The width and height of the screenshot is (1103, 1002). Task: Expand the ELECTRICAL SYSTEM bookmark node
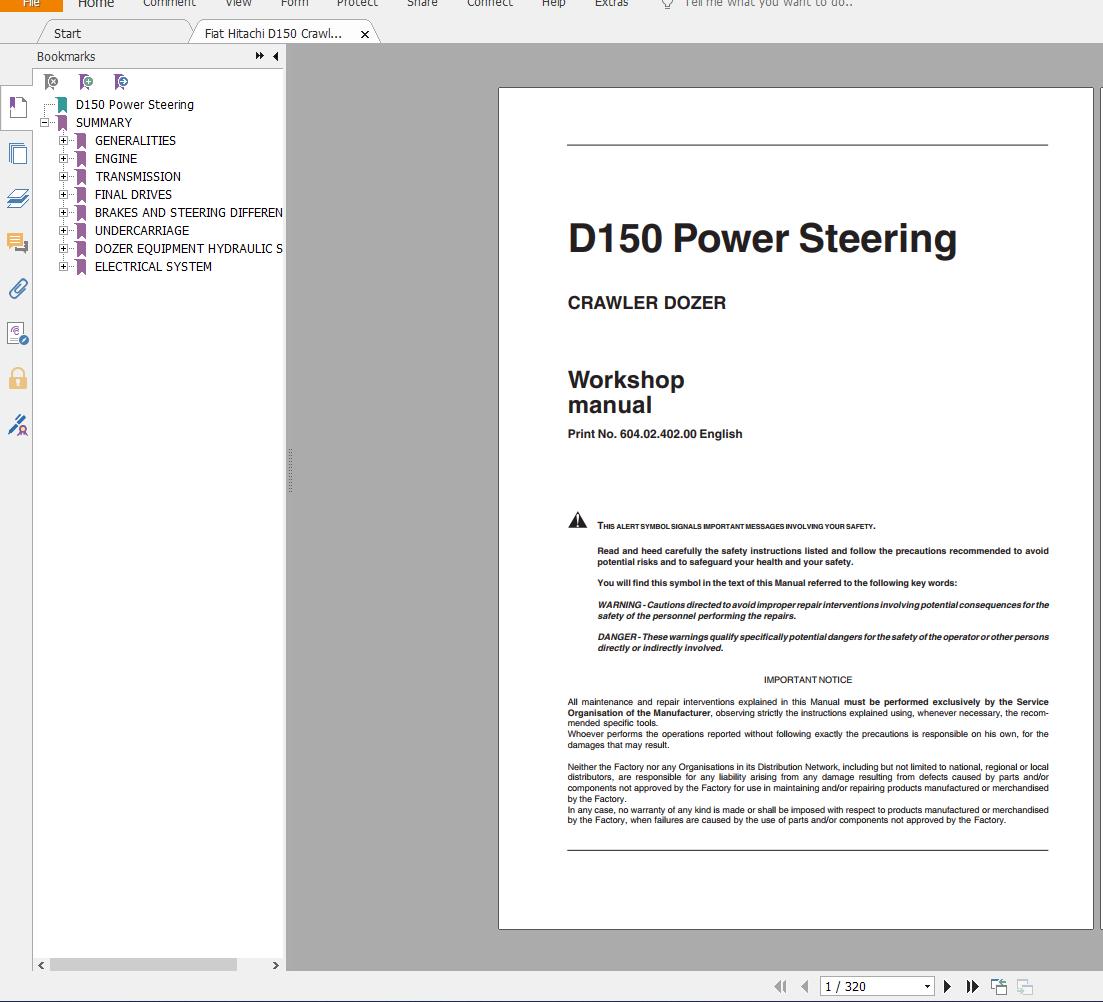[63, 267]
